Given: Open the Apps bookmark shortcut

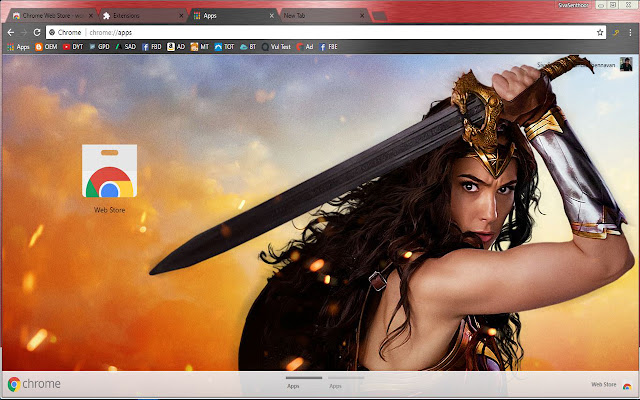Looking at the screenshot, I should (18, 47).
